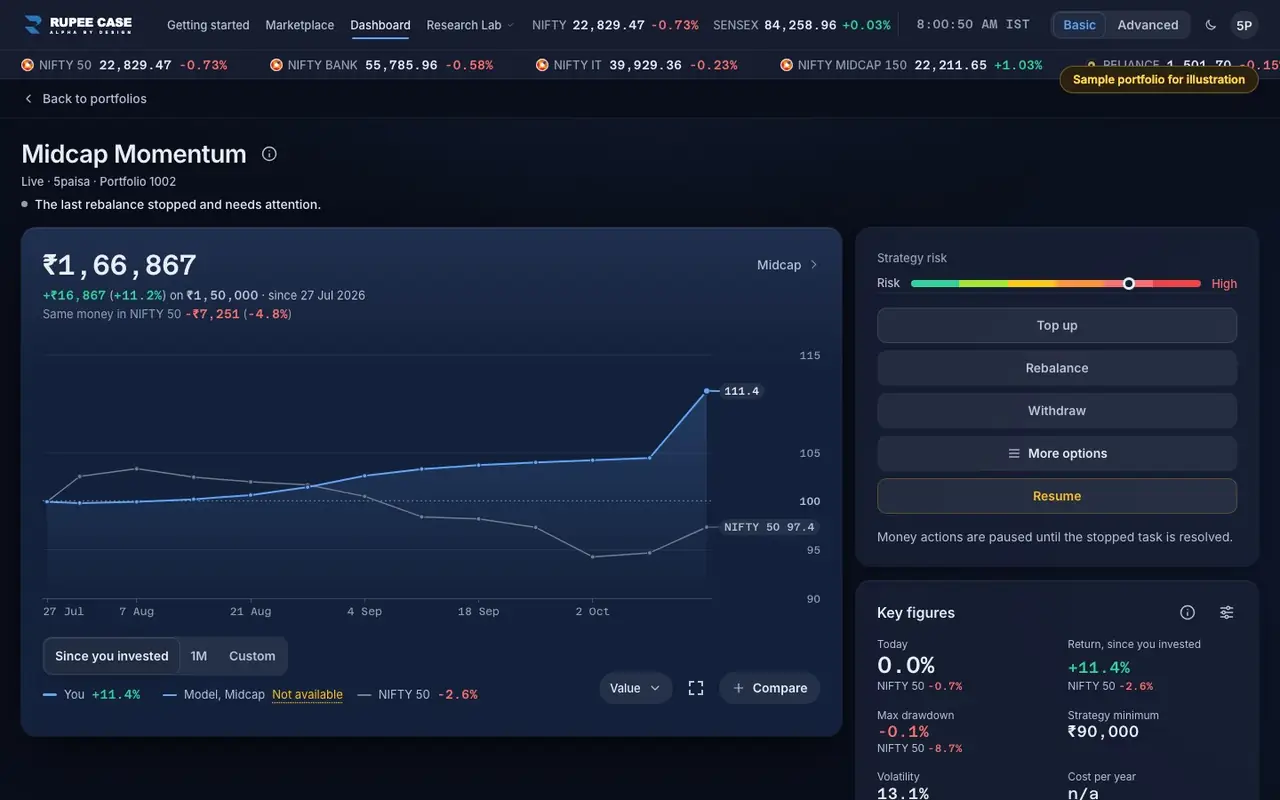This screenshot has width=1280, height=800.
Task: Click the Compare button
Action: 770,688
